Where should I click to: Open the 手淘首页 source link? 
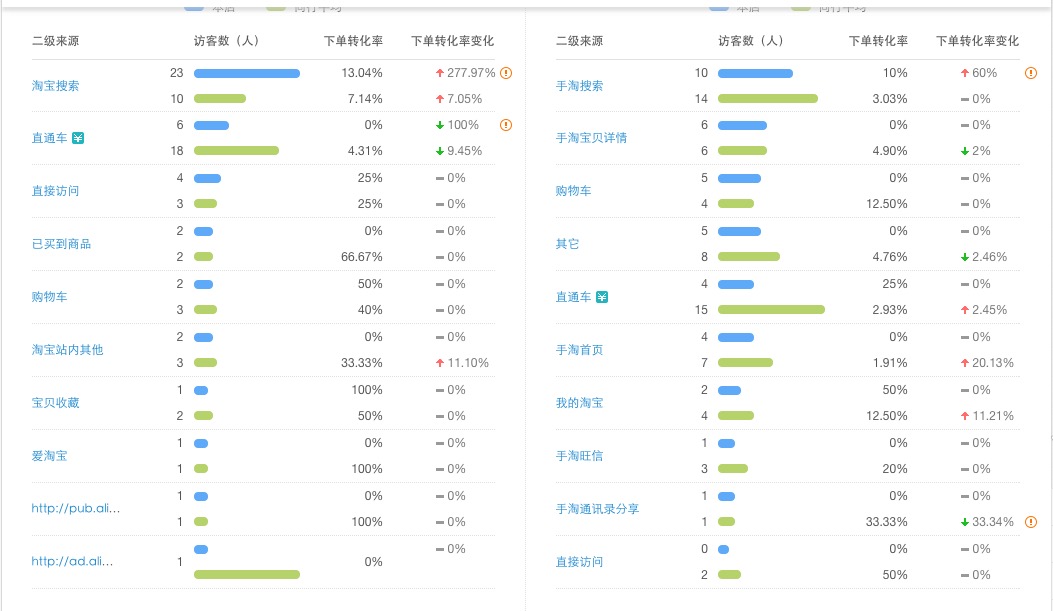579,350
